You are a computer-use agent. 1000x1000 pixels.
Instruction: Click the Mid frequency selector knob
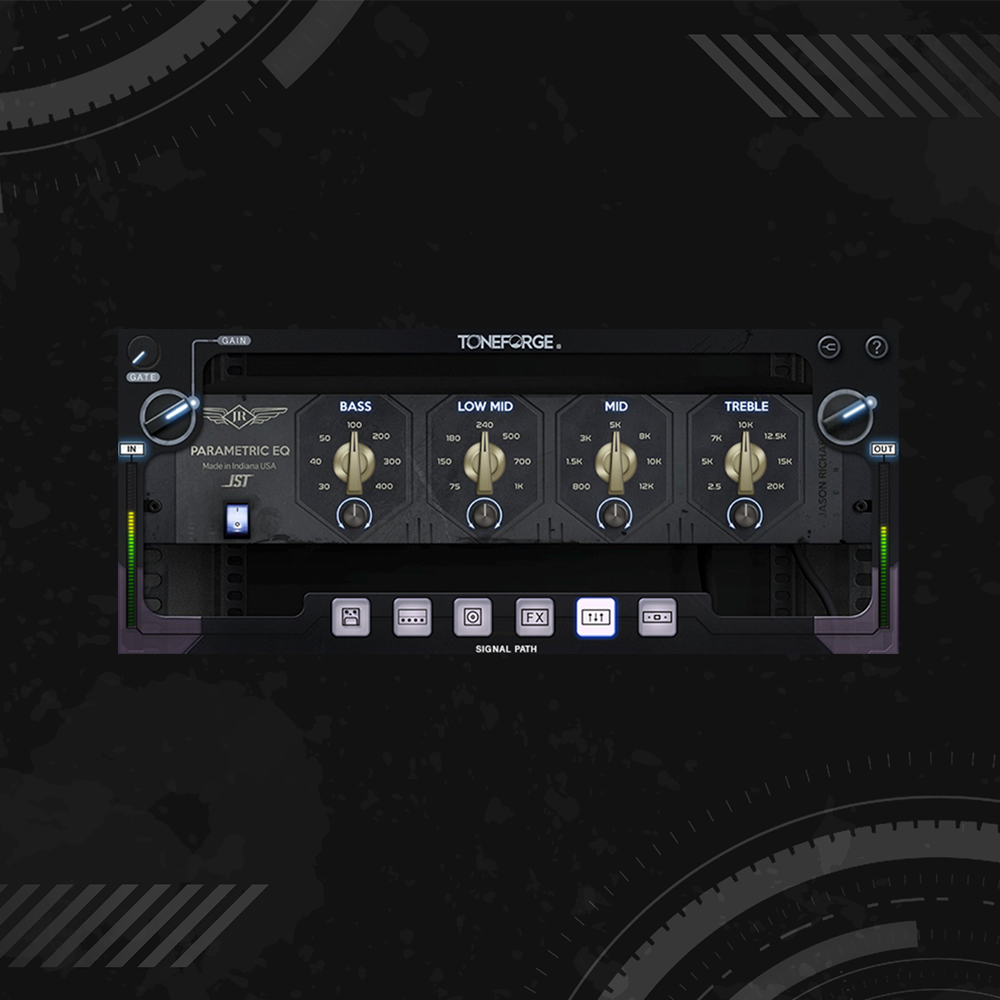click(615, 463)
